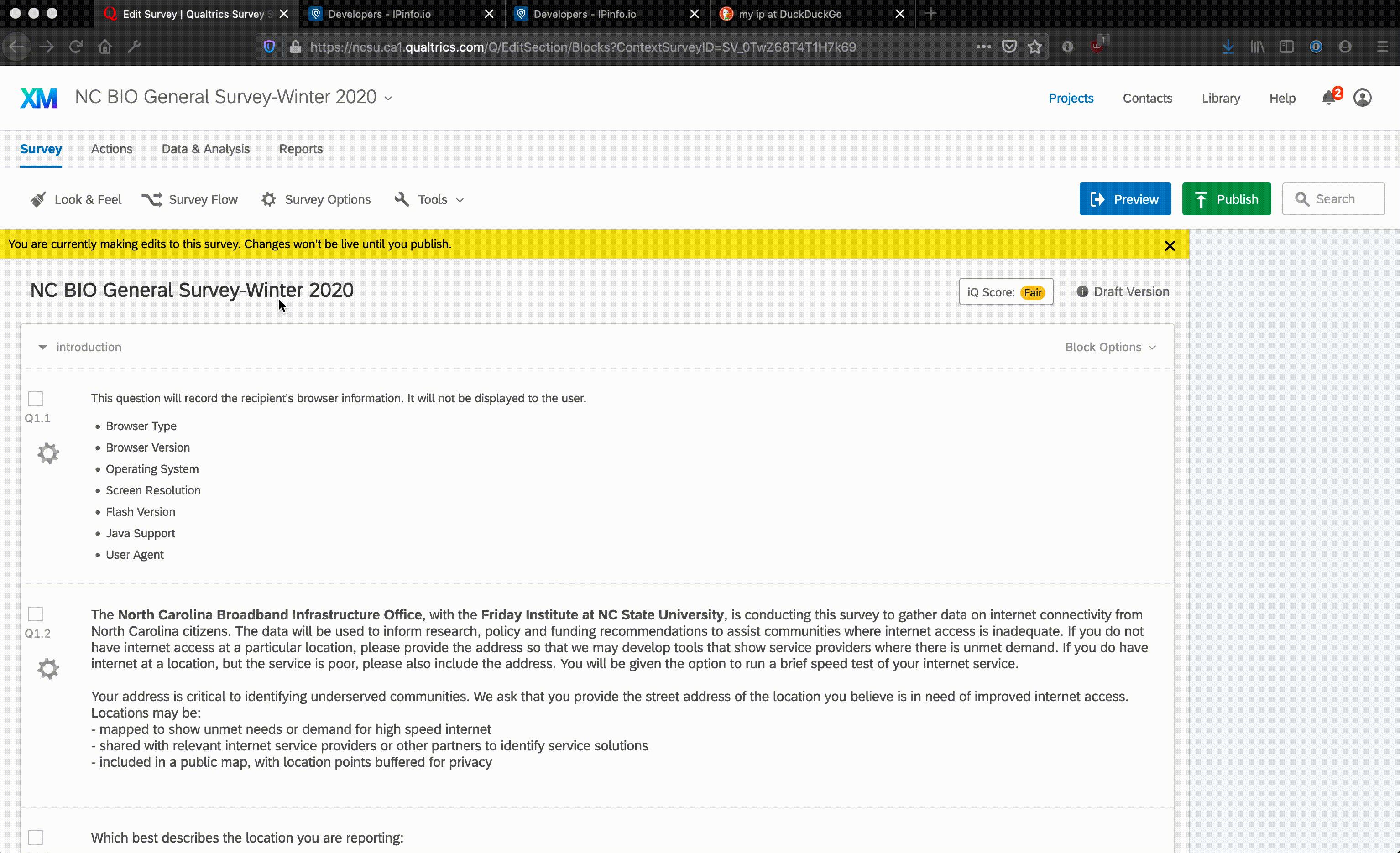Open the Reports tab
The image size is (1400, 853).
(301, 149)
